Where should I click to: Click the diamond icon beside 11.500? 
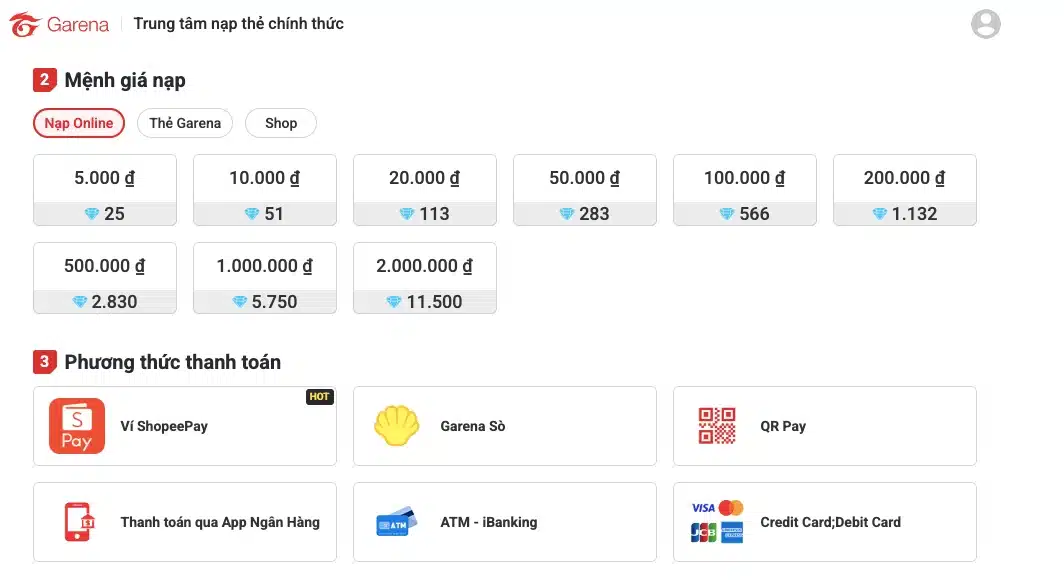394,302
